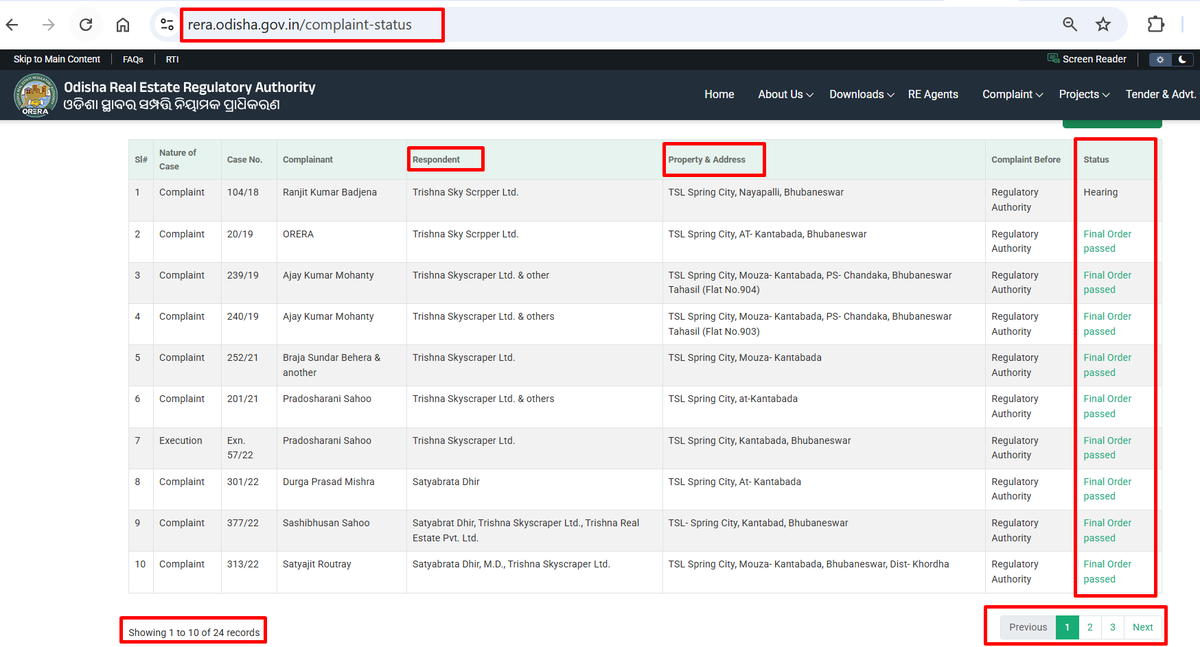This screenshot has width=1200, height=647.
Task: Open the zoom magnifier icon in address bar
Action: point(1070,24)
